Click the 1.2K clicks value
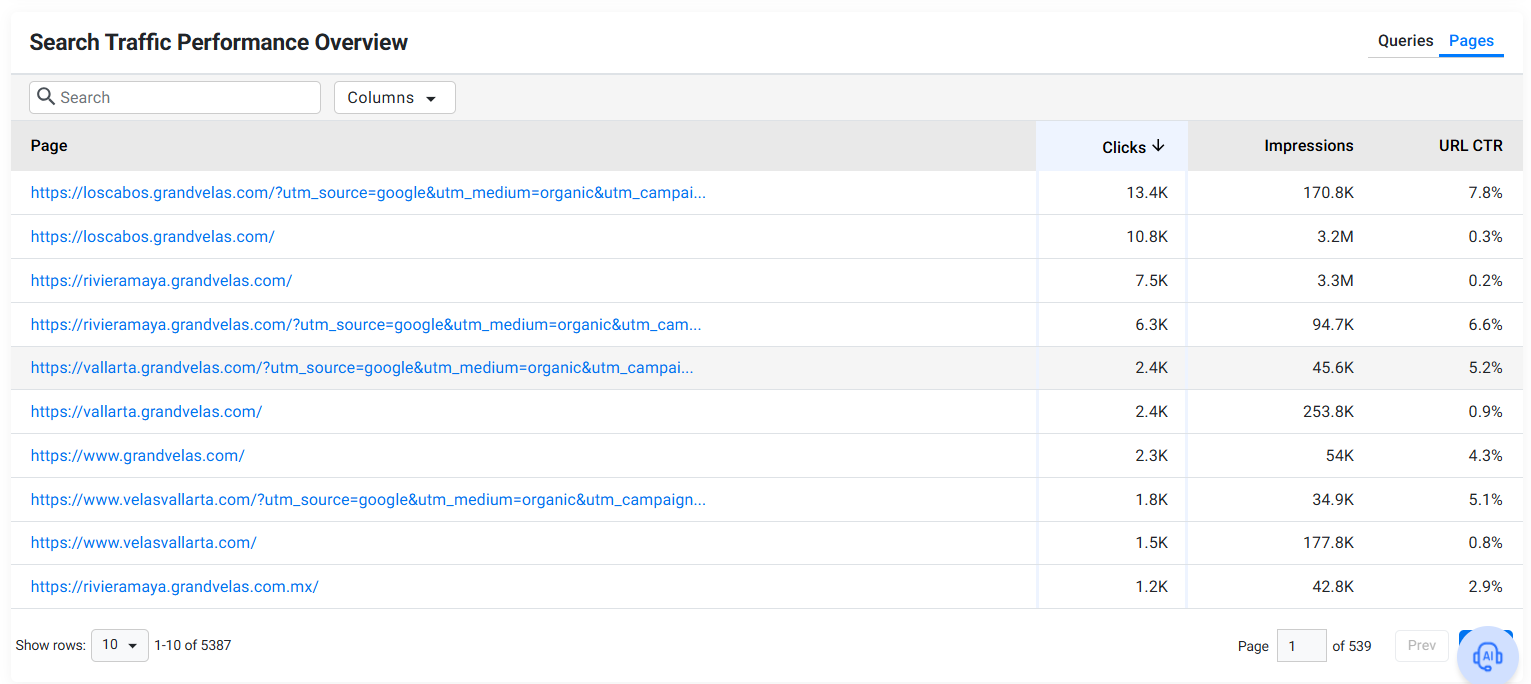 [x=1151, y=587]
